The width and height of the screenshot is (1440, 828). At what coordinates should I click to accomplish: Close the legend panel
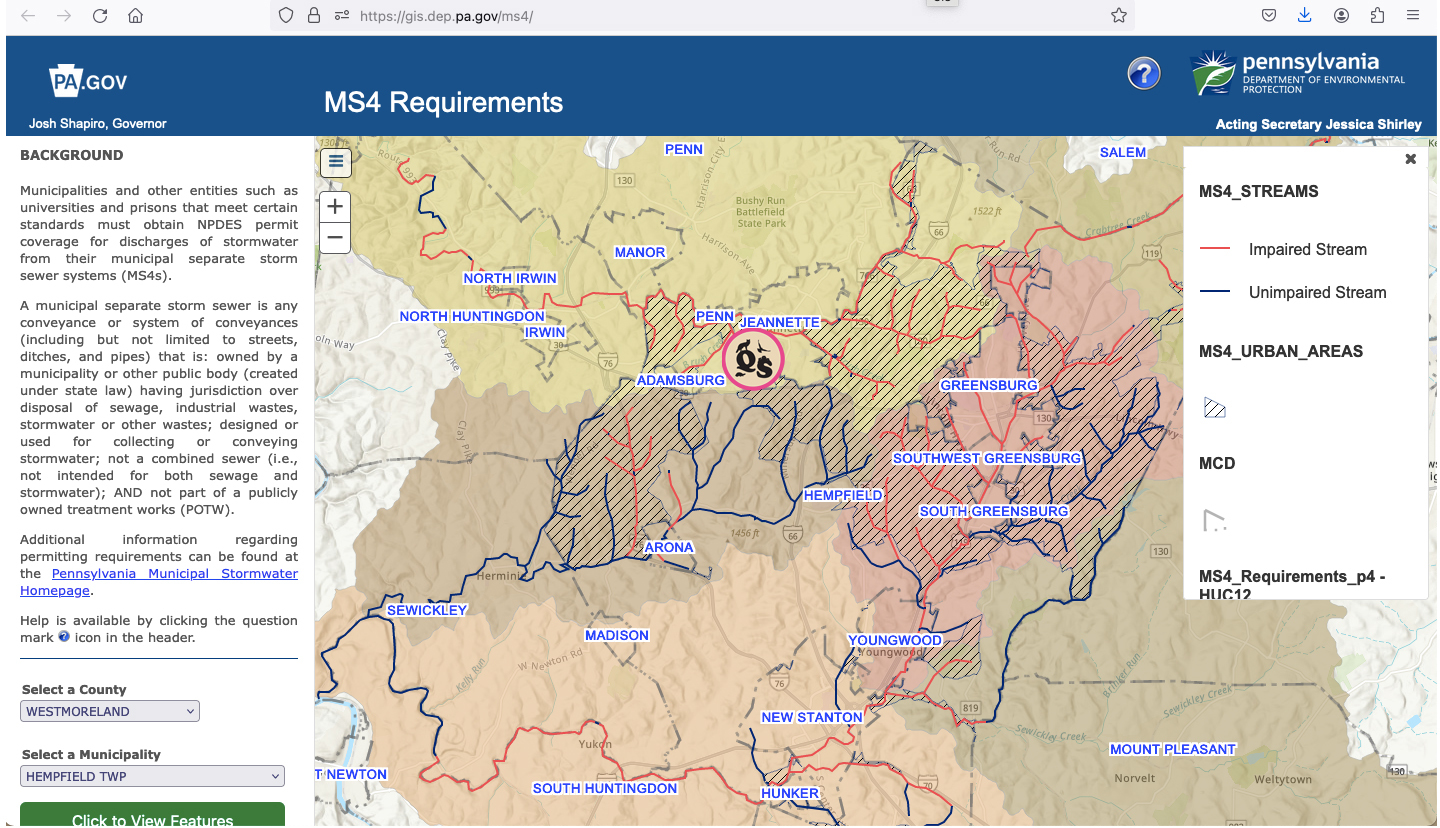(x=1410, y=159)
